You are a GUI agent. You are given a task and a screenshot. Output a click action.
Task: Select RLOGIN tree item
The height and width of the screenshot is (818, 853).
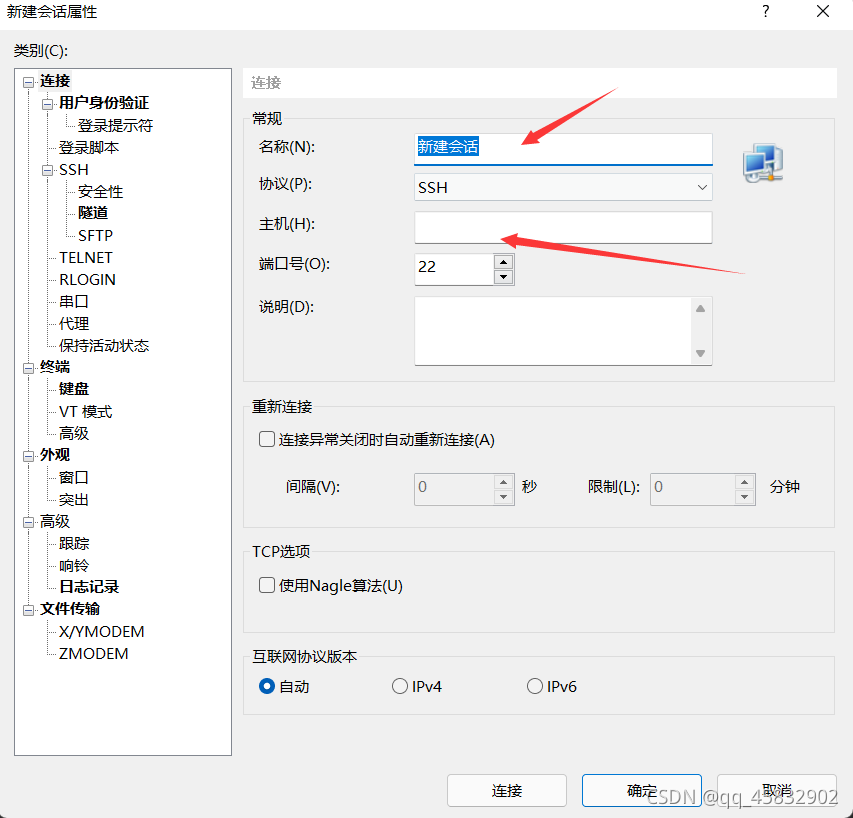click(87, 280)
